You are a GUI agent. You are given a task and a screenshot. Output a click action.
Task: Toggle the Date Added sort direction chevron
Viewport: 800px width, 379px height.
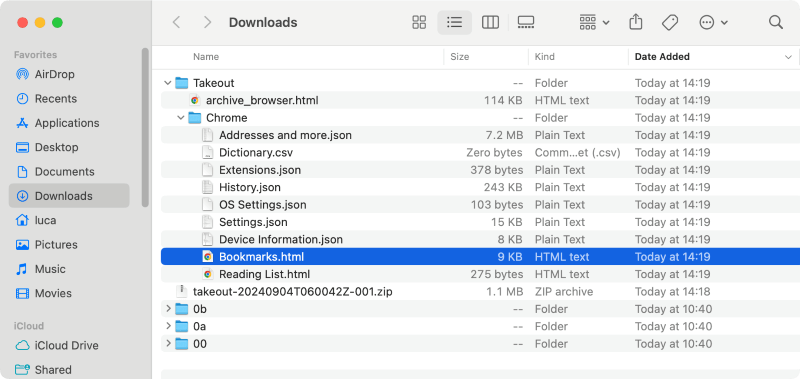click(788, 57)
